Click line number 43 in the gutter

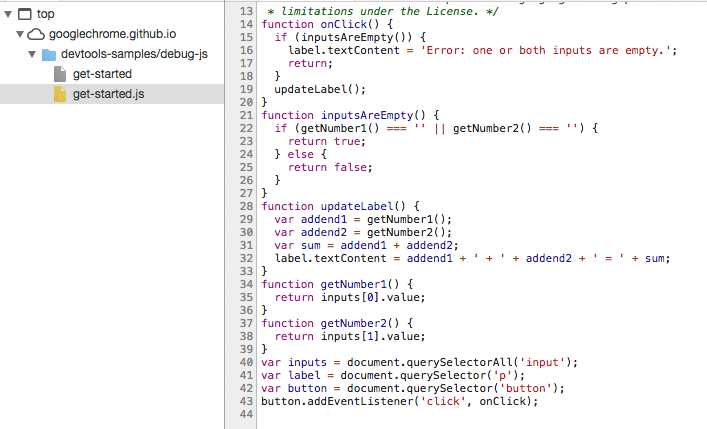point(246,401)
